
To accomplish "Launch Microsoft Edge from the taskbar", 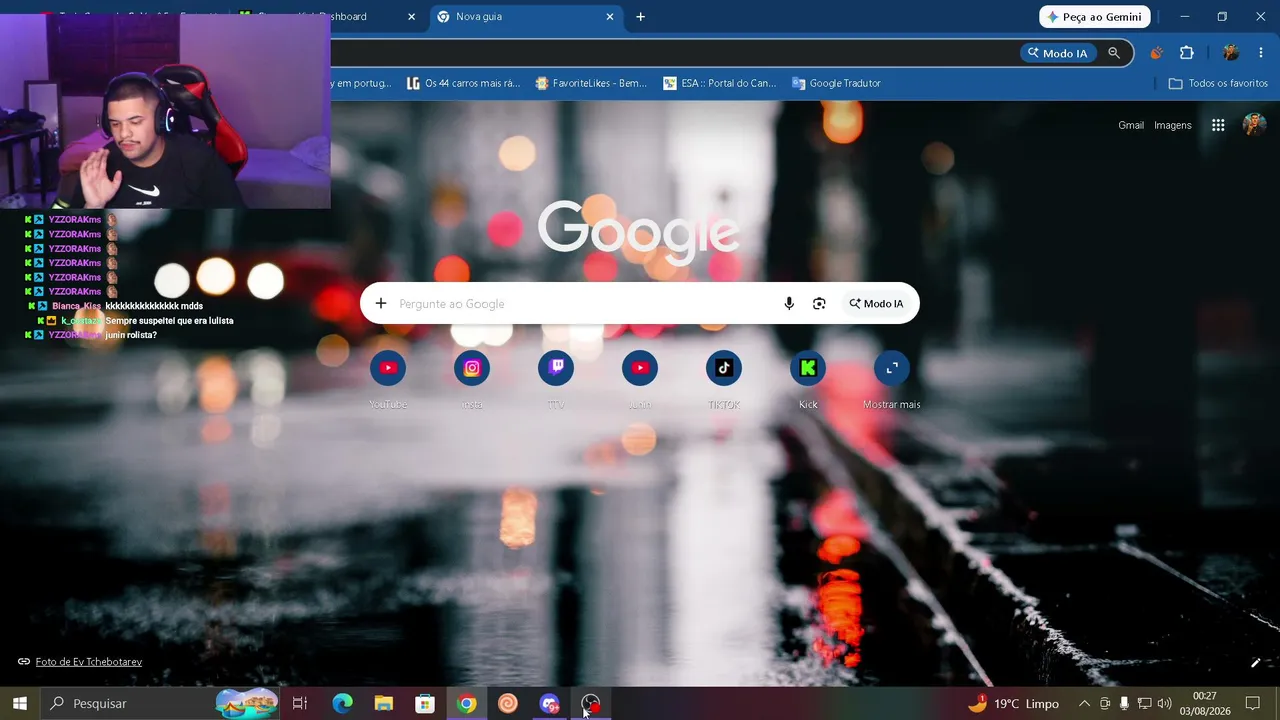I will pyautogui.click(x=342, y=704).
